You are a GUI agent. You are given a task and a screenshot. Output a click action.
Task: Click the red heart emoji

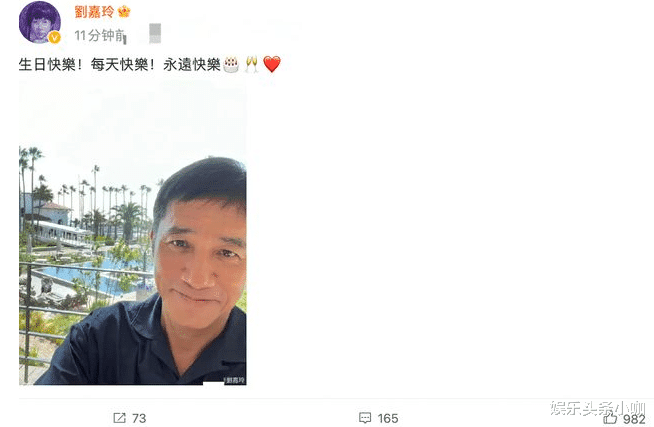pos(272,65)
